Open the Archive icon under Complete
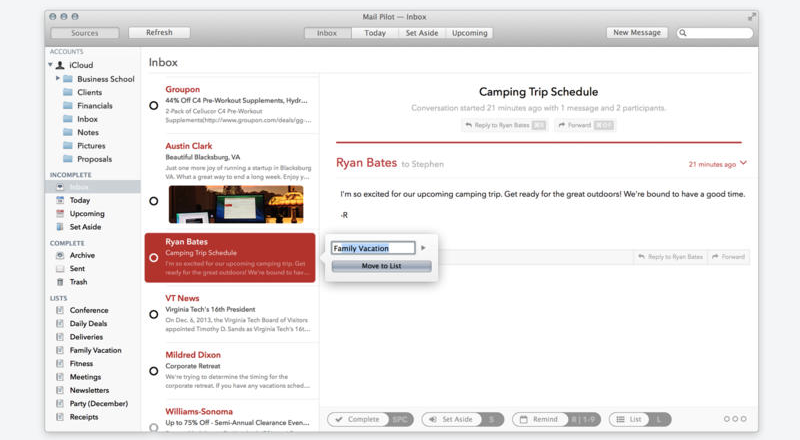 click(60, 255)
